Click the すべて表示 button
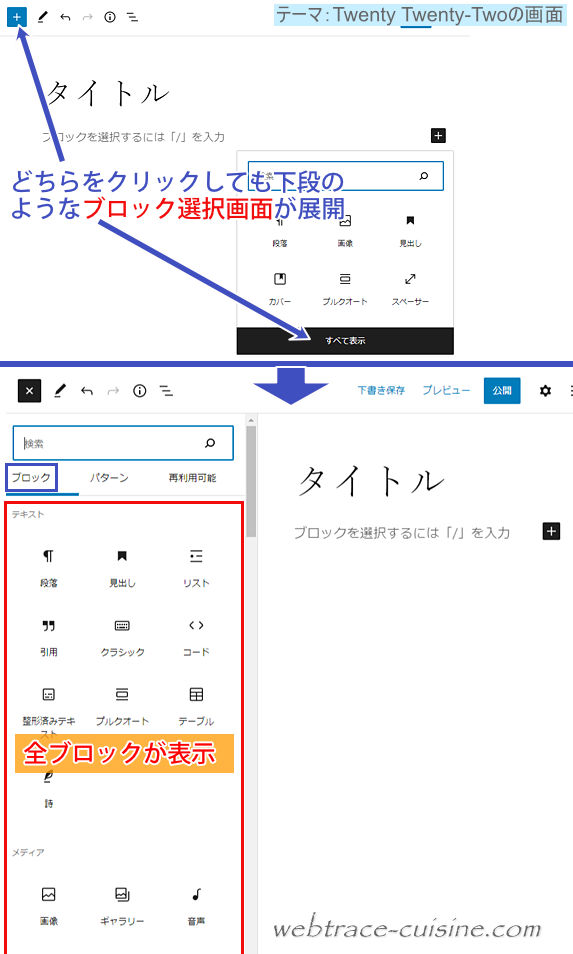This screenshot has width=573, height=954. (345, 341)
